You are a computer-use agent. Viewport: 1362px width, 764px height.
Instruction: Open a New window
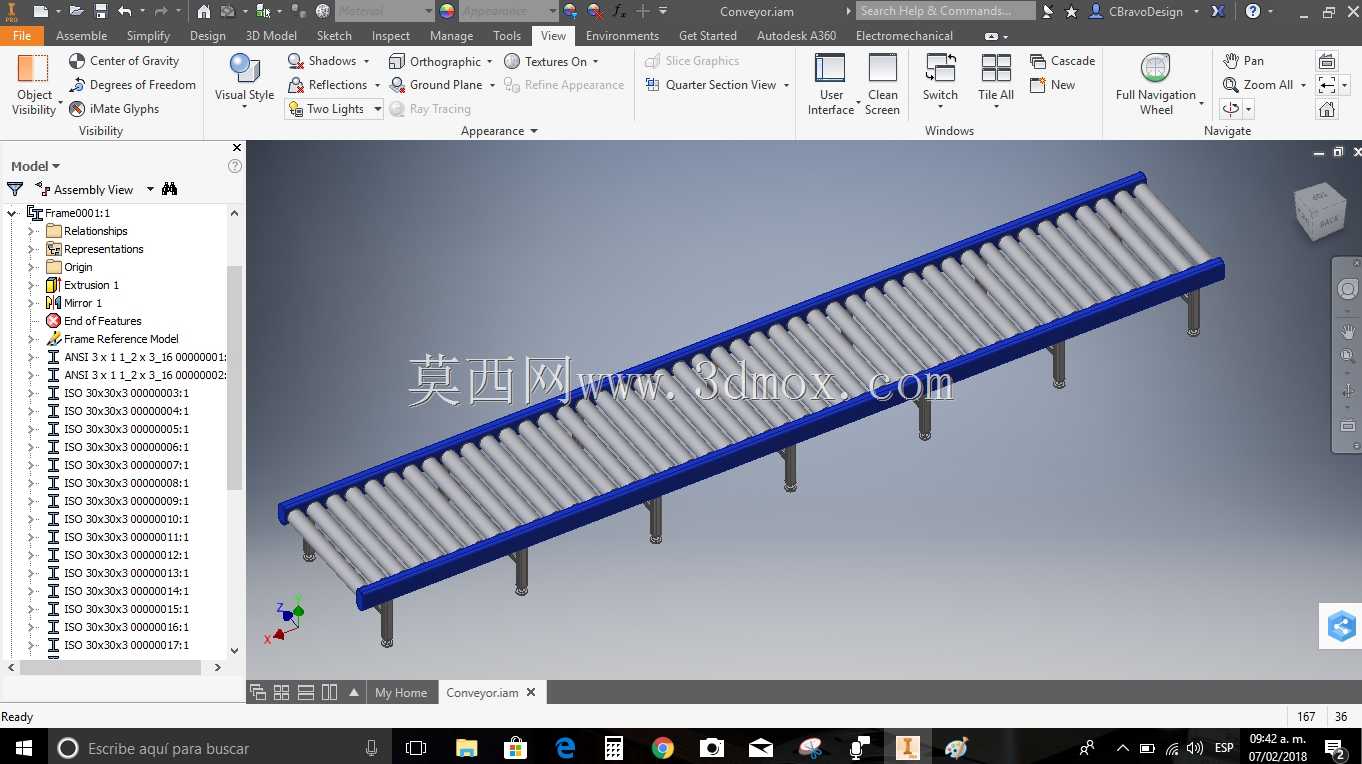[x=1052, y=85]
